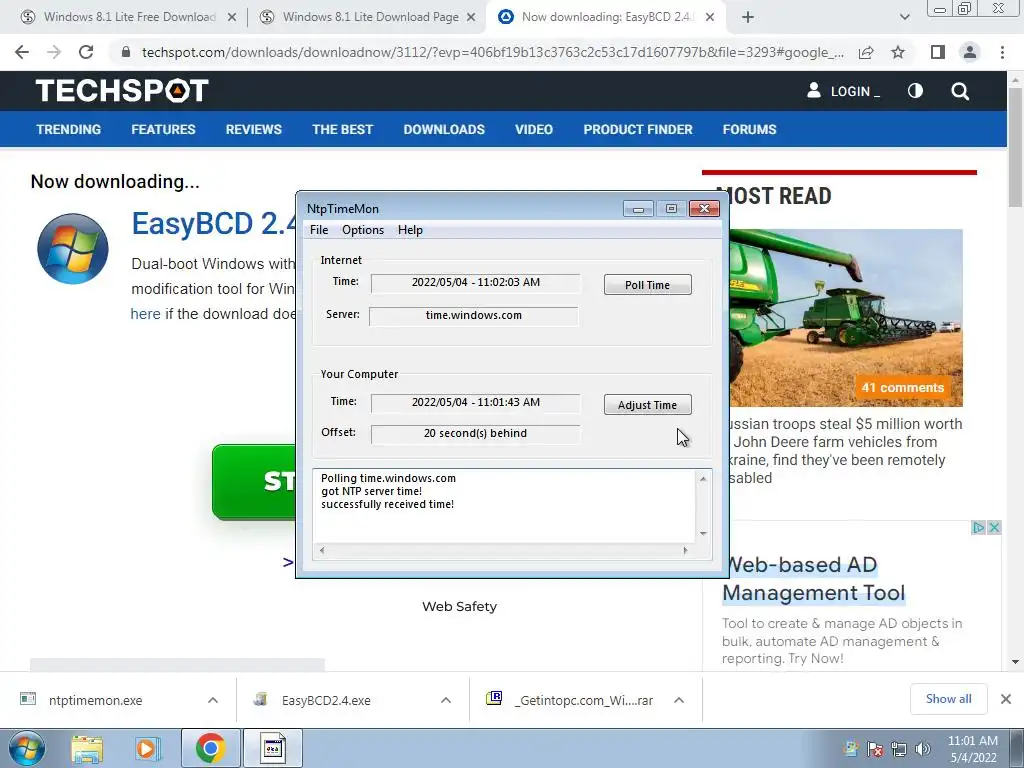
Task: Open tab search chevron
Action: pos(904,18)
